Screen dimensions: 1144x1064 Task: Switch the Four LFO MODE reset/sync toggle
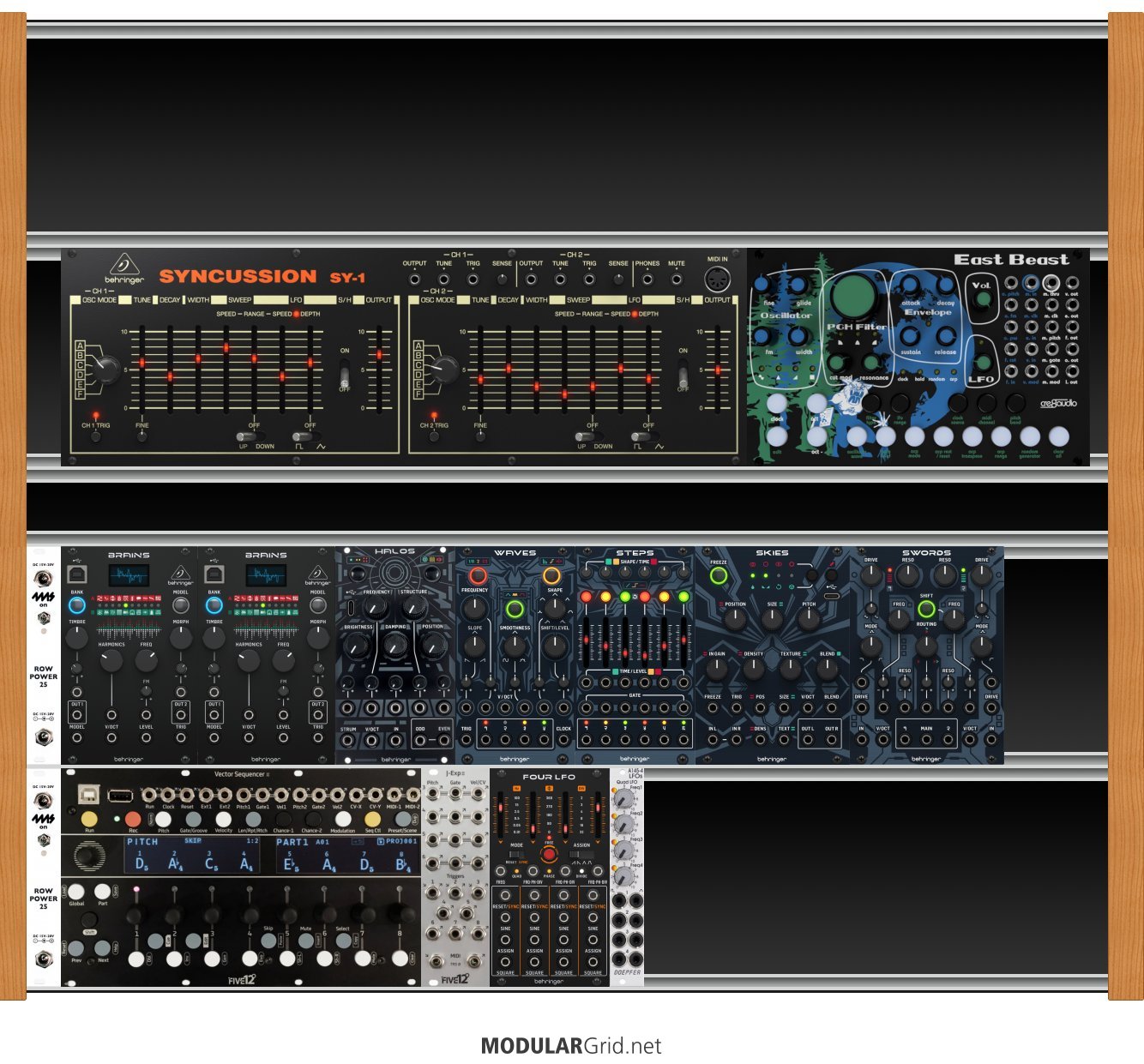pyautogui.click(x=517, y=855)
